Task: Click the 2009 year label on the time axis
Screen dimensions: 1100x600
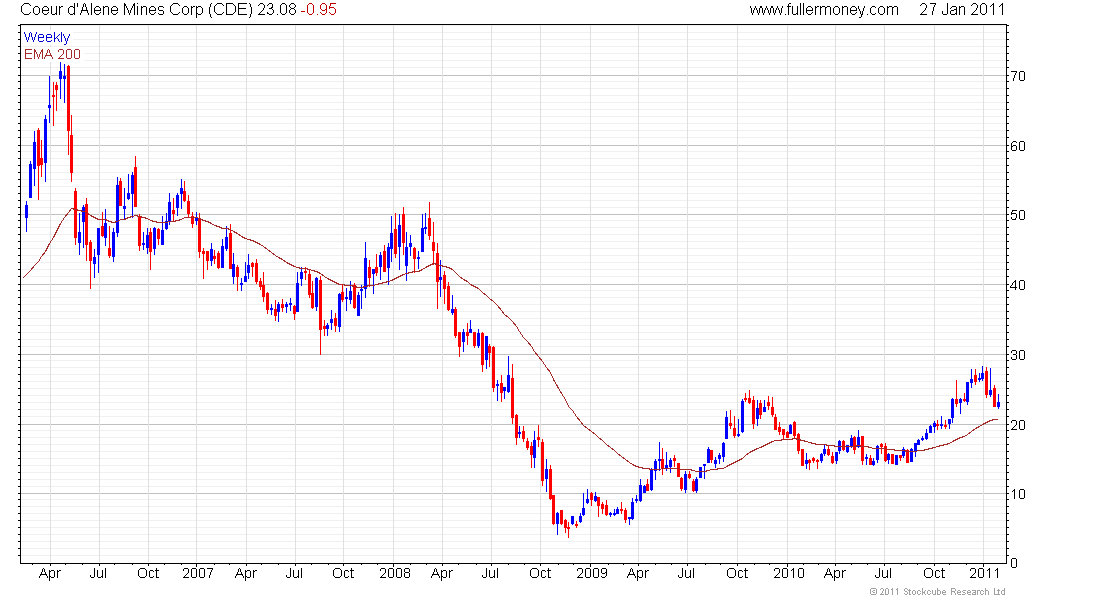Action: (591, 573)
